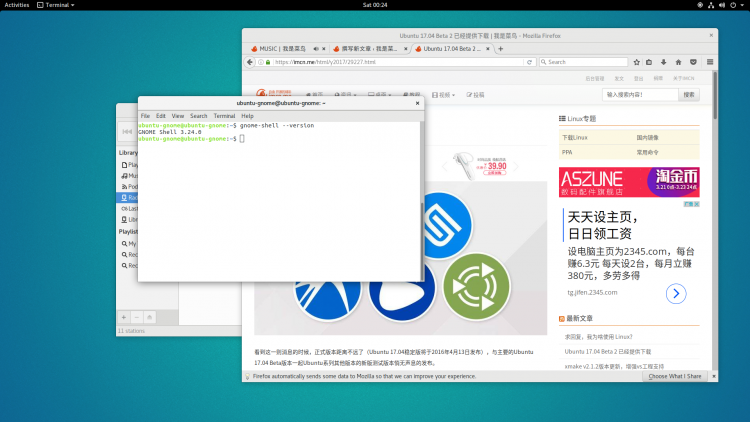This screenshot has width=750, height=422.
Task: Reload the page in the address bar
Action: tap(529, 62)
